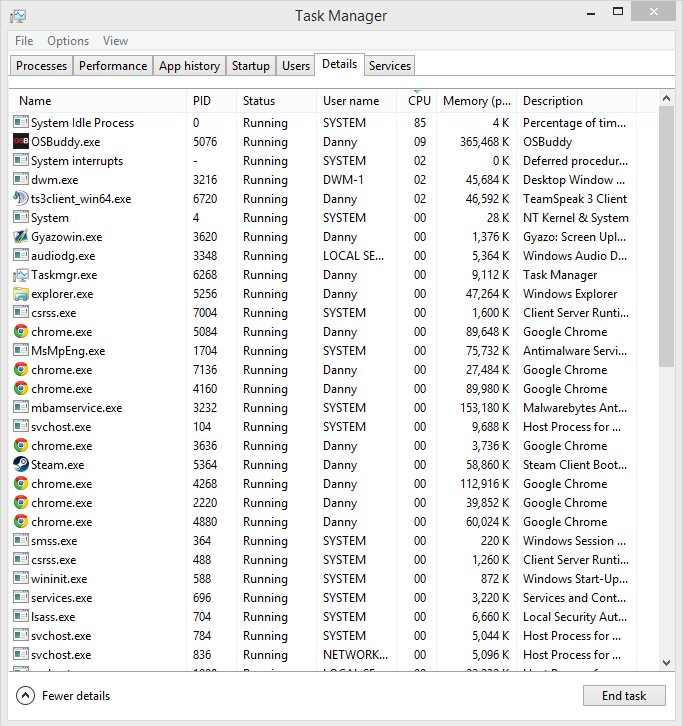The image size is (683, 726).
Task: Switch to the Startup tab
Action: coord(251,66)
